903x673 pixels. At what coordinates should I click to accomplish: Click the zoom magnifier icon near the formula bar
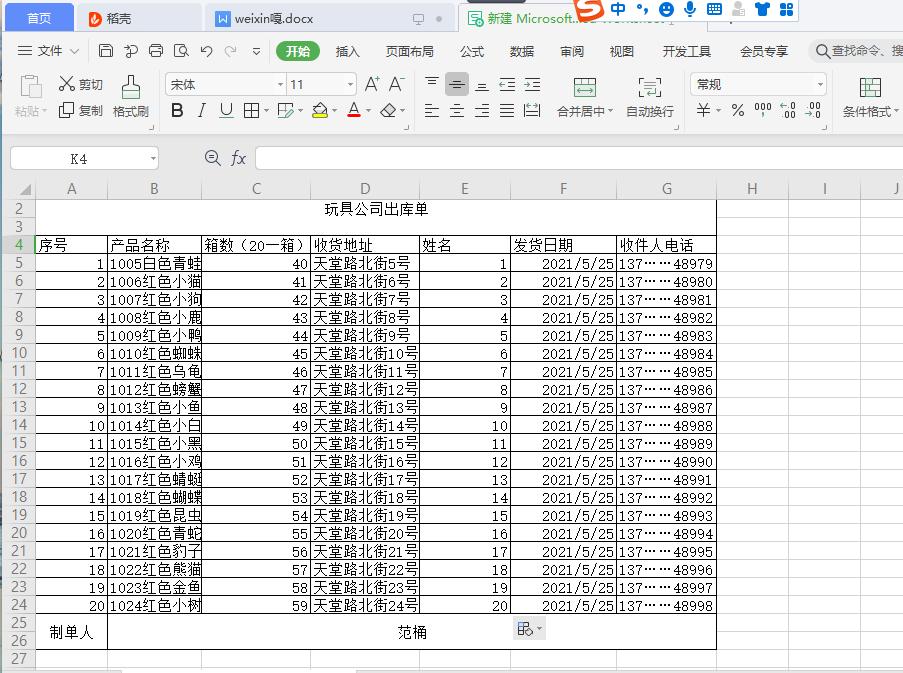click(x=211, y=157)
